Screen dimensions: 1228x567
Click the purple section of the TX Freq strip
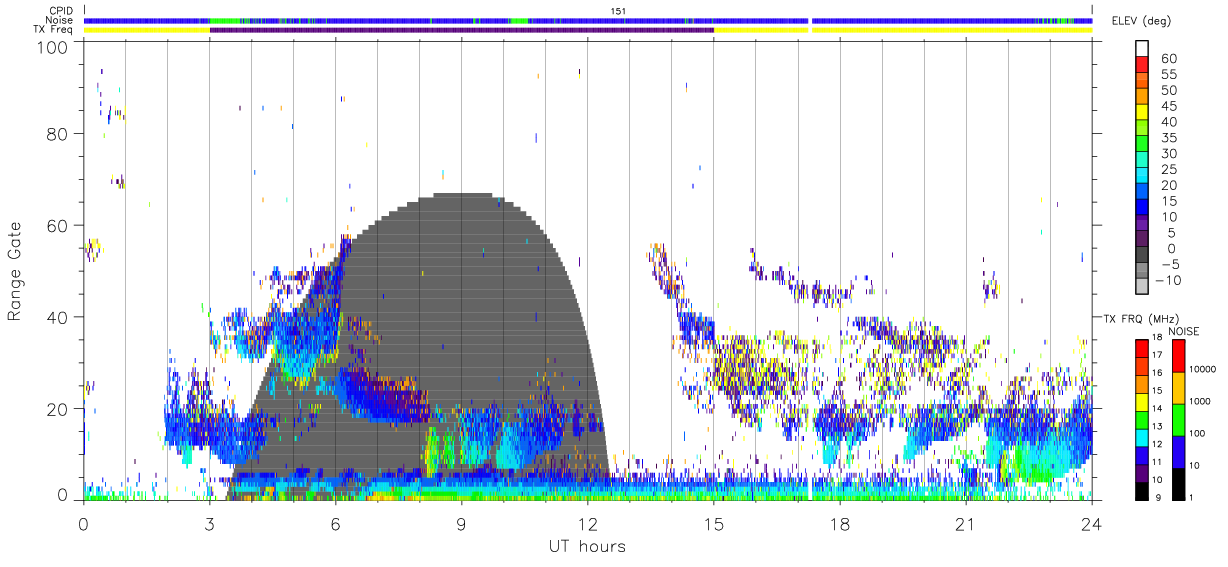[461, 30]
